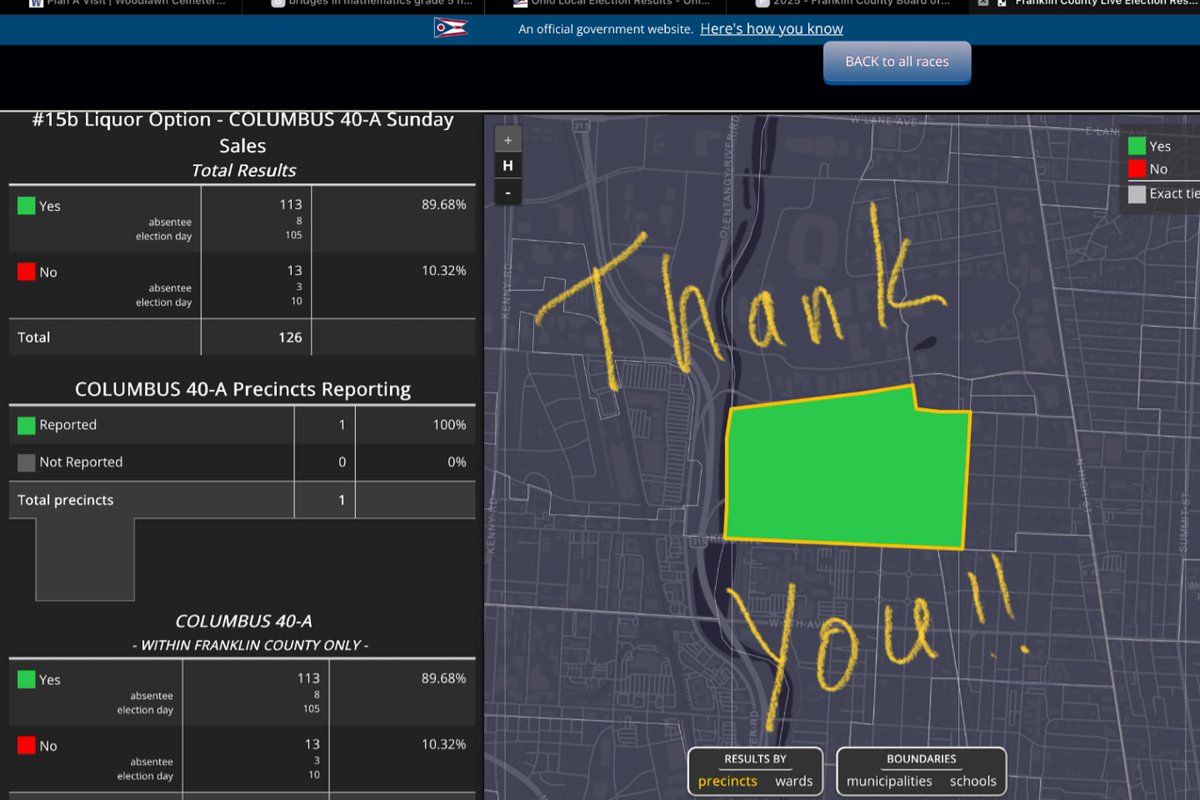Click the BACK to all races button
Screen dimensions: 1200x800
(x=897, y=62)
